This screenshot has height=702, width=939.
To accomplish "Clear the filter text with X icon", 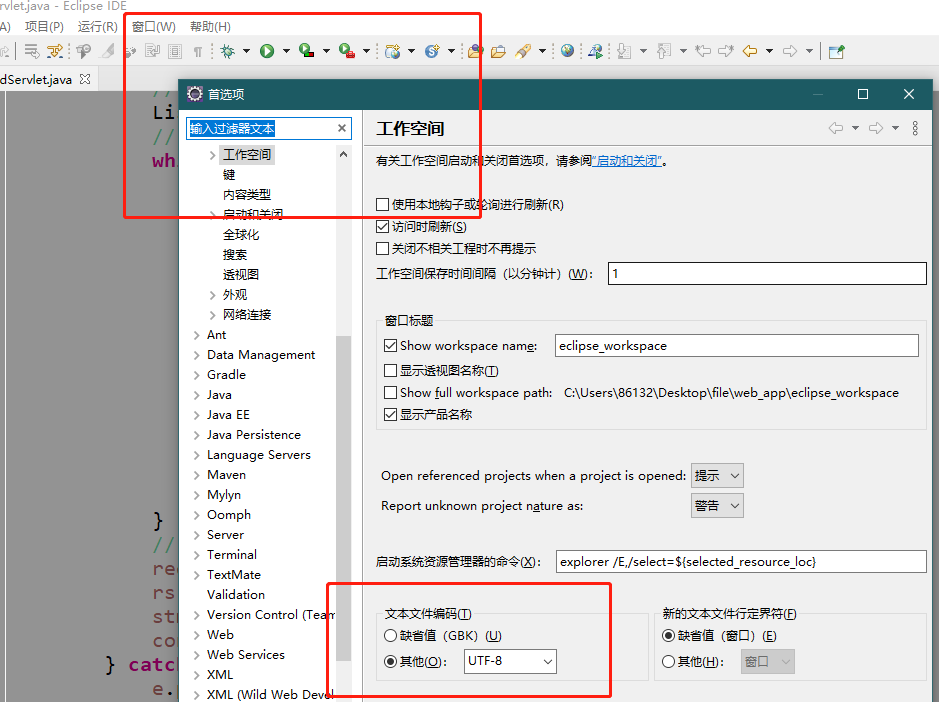I will [x=342, y=128].
